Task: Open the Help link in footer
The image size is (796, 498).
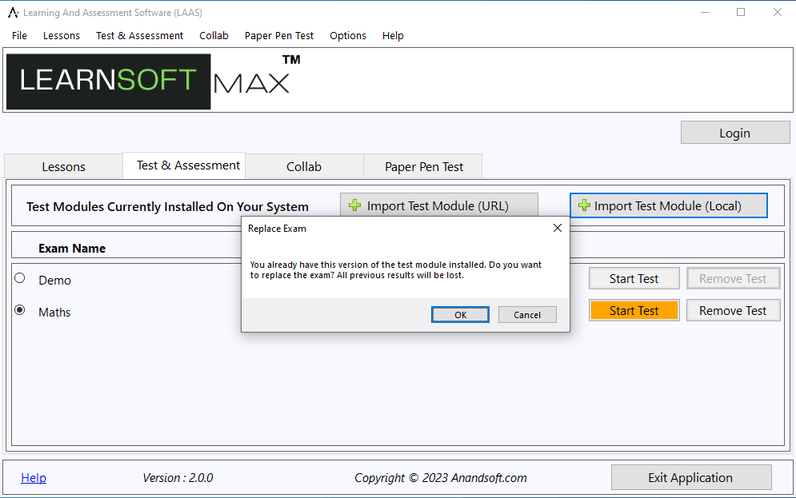Action: pyautogui.click(x=33, y=478)
